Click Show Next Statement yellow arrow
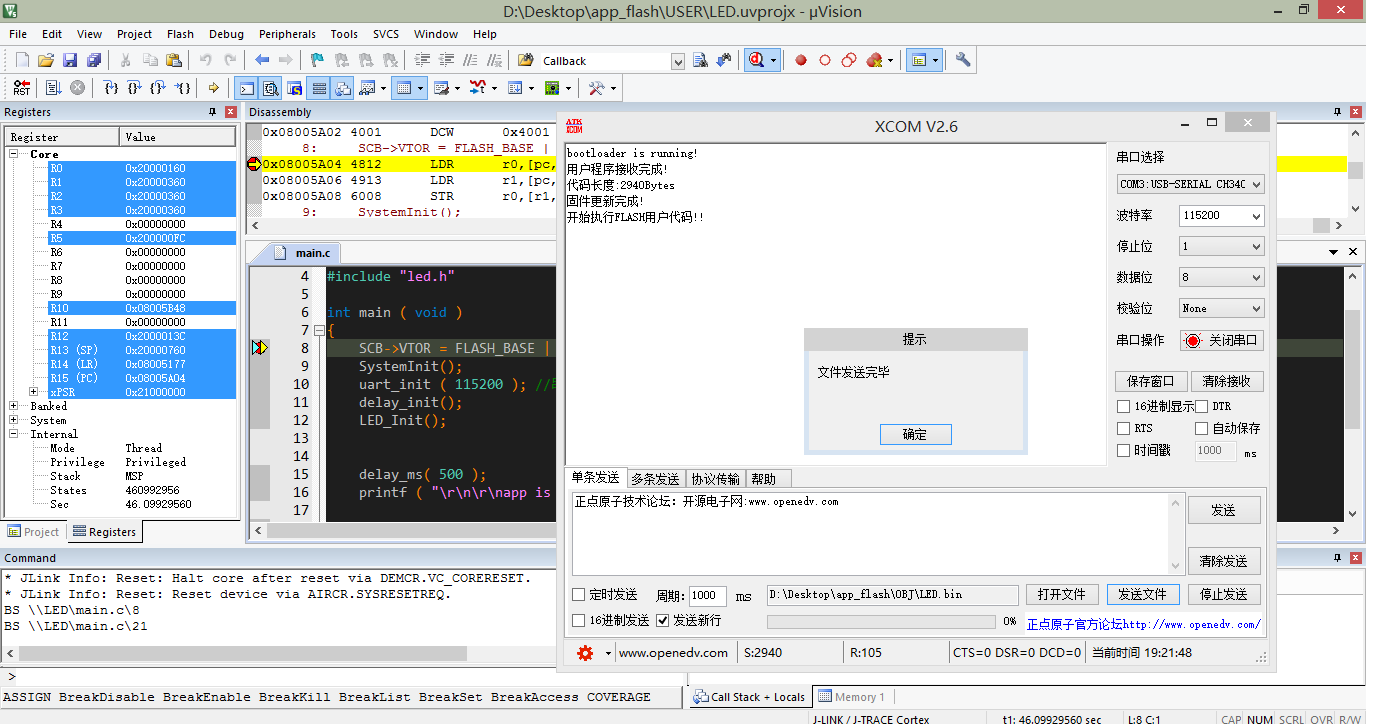 [x=214, y=88]
